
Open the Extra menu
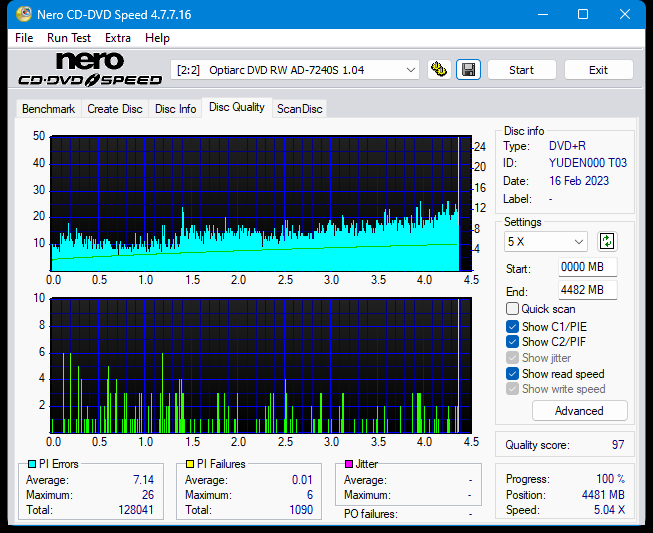tap(118, 38)
